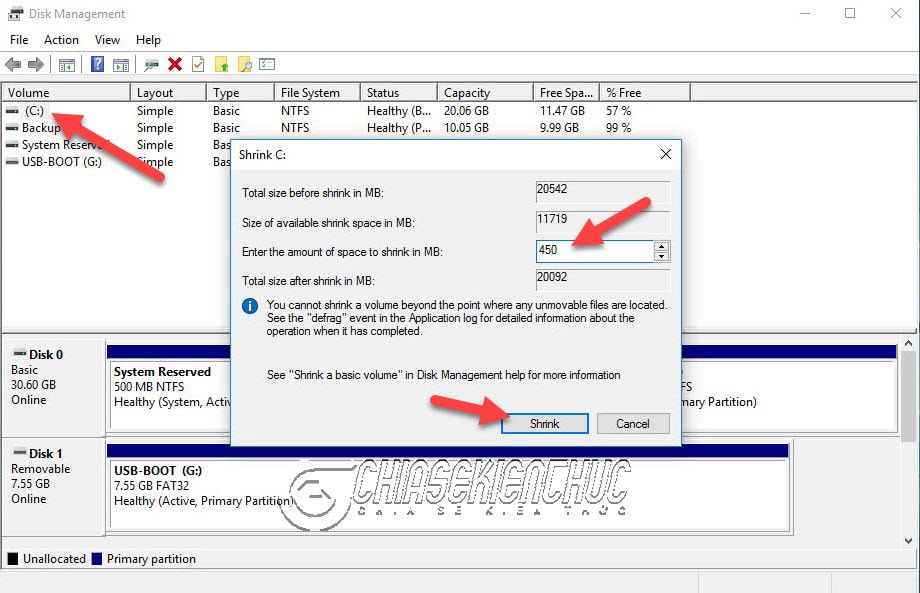Click Show/Hide Console Tree toolbar icon
The height and width of the screenshot is (593, 920).
[x=67, y=65]
